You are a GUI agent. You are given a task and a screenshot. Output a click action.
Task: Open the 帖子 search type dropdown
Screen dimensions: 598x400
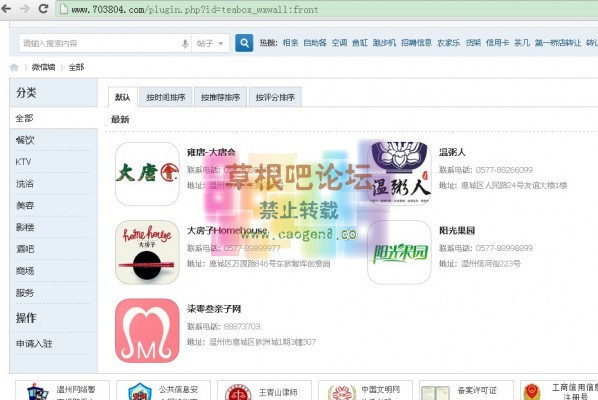(210, 43)
